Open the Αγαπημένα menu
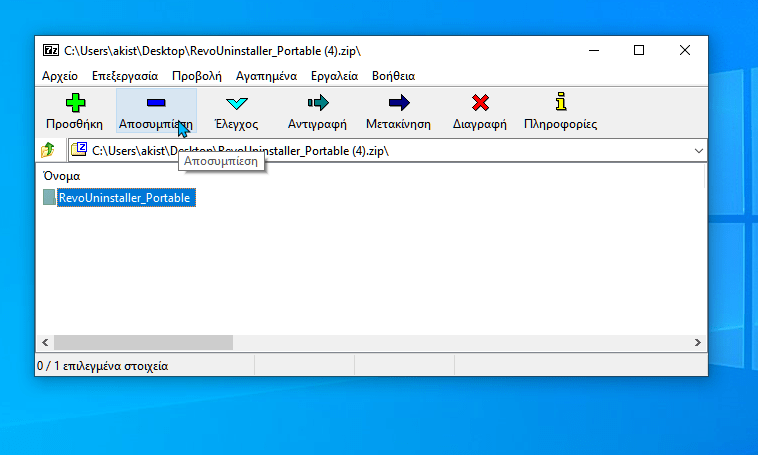 coord(266,76)
